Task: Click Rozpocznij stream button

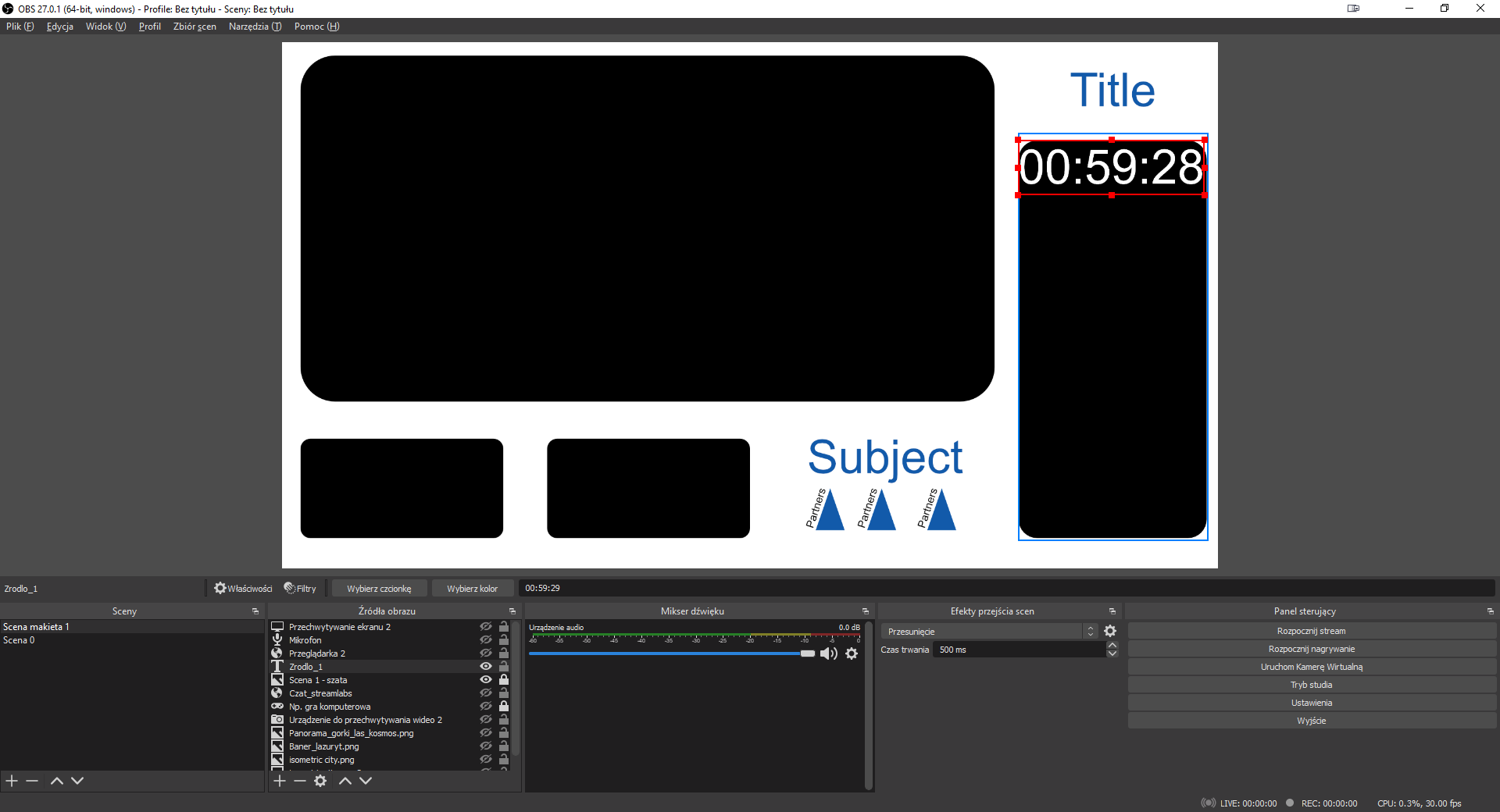Action: [x=1312, y=631]
